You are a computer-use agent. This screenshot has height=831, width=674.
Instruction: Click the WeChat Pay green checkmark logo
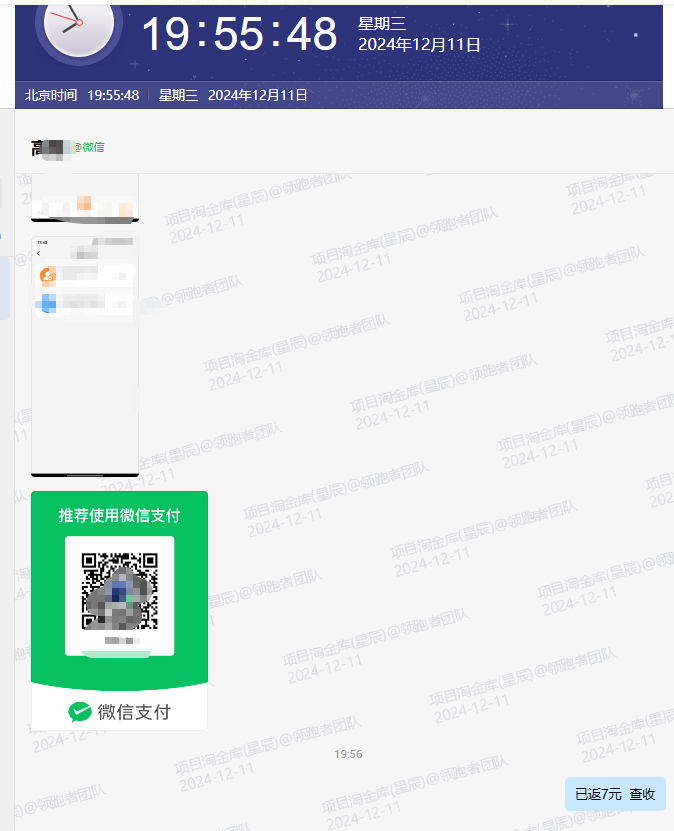tap(80, 712)
